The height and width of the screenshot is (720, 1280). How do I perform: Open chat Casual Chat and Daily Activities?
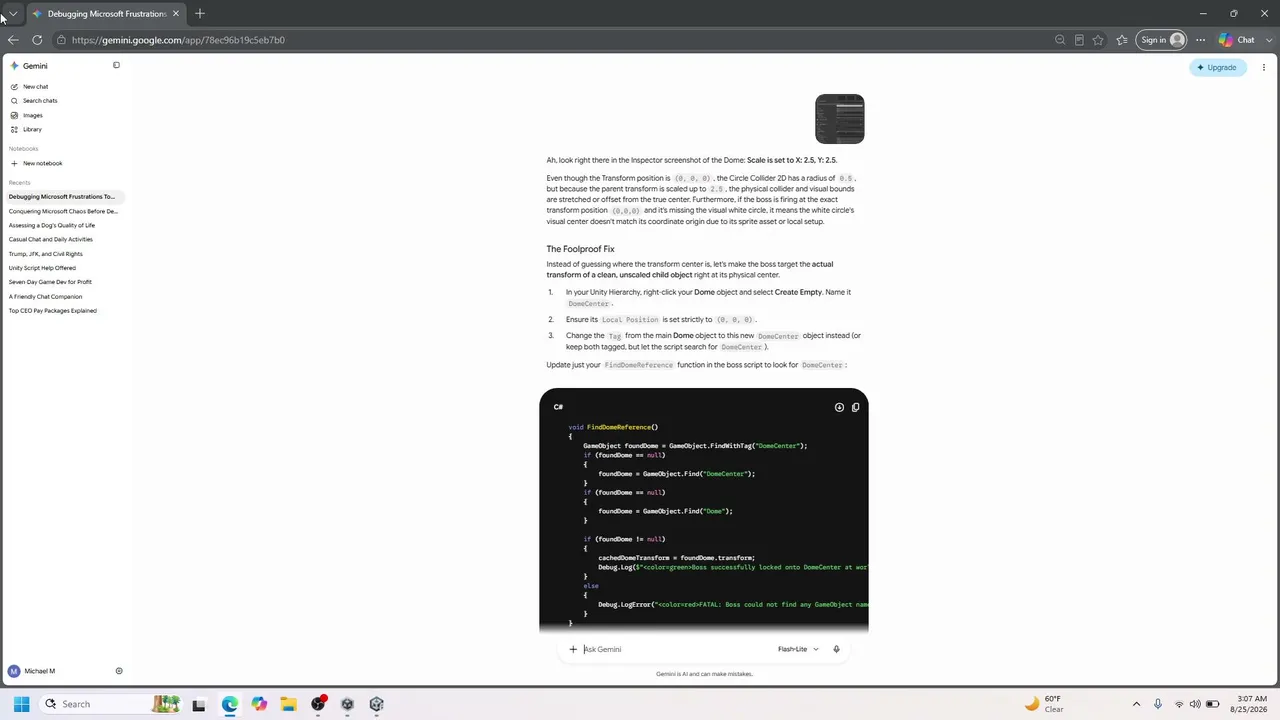click(x=50, y=239)
